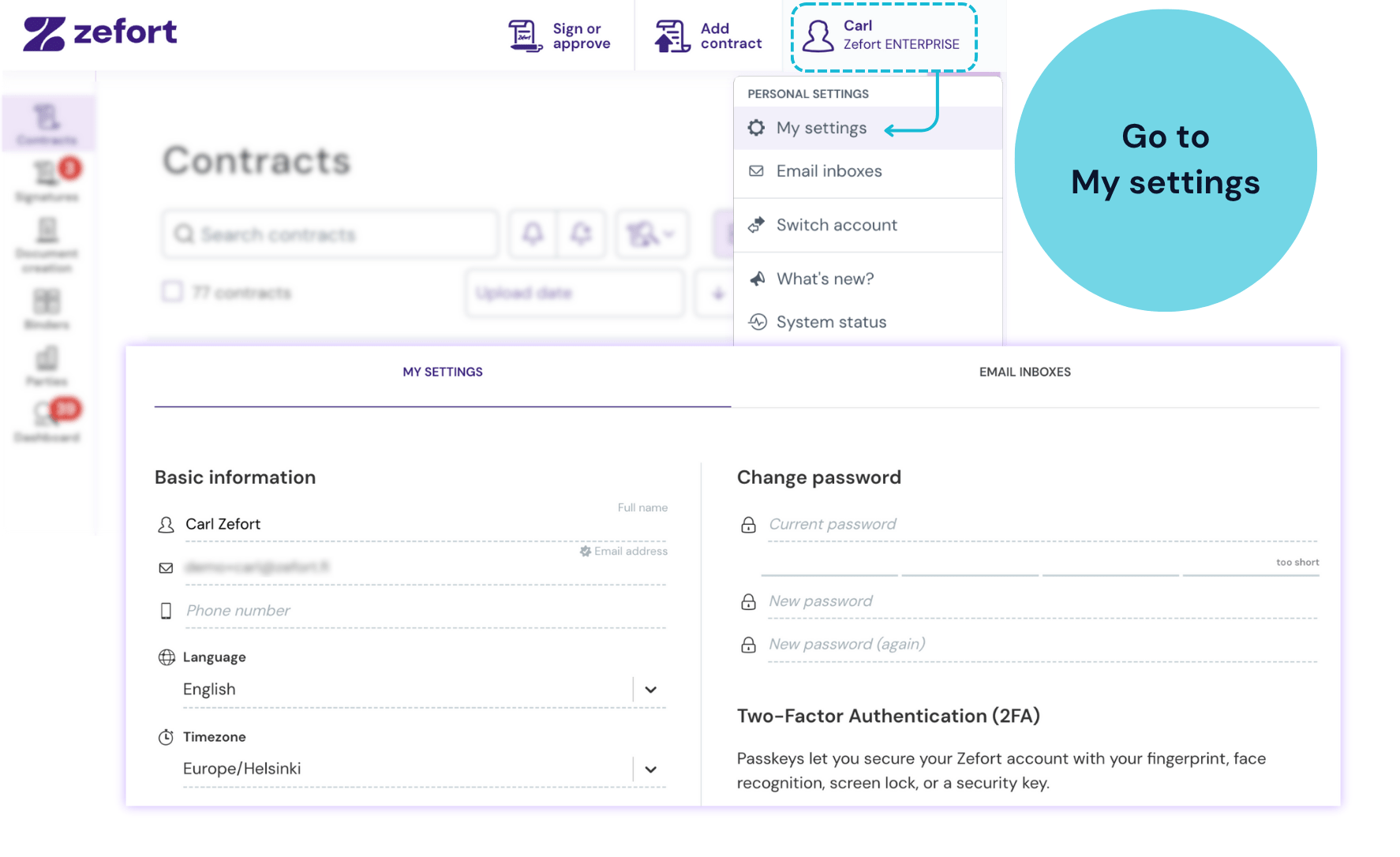
Task: Tick the 77 contracts checkbox
Action: (172, 292)
